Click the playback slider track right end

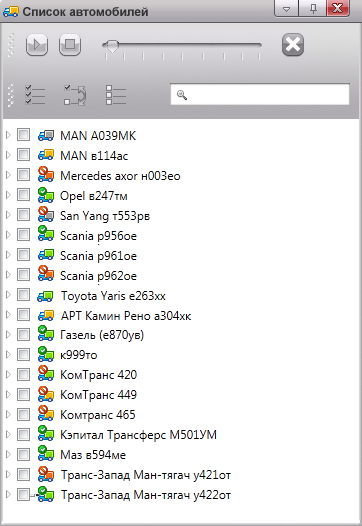[x=259, y=45]
